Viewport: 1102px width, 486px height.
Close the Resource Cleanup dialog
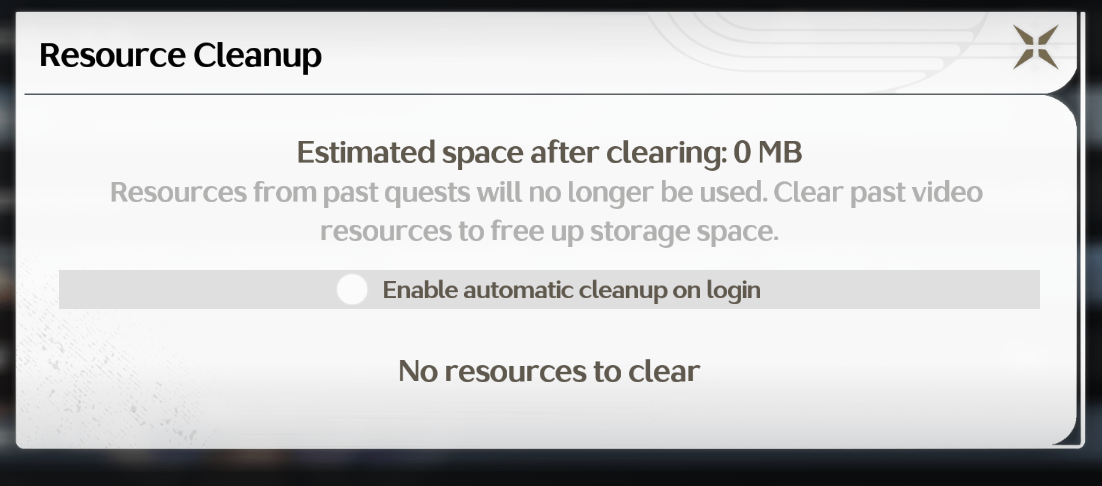coord(1035,47)
